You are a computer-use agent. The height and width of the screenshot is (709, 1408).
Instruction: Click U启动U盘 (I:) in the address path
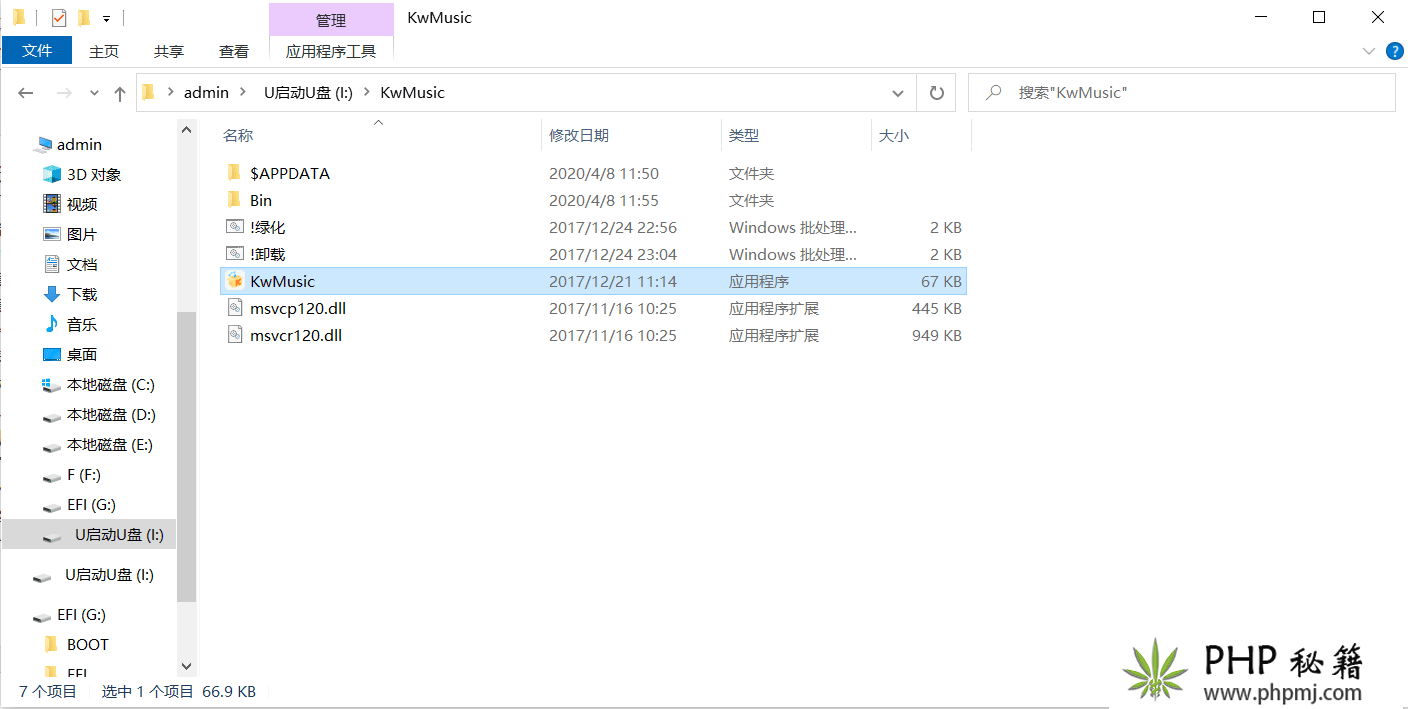308,92
